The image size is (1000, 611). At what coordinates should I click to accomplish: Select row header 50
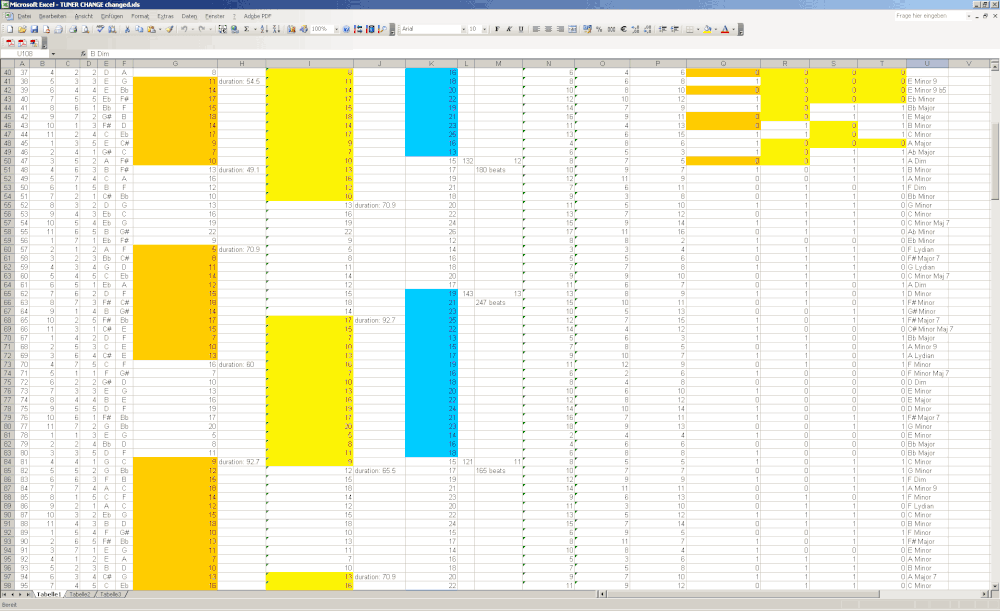[8, 161]
